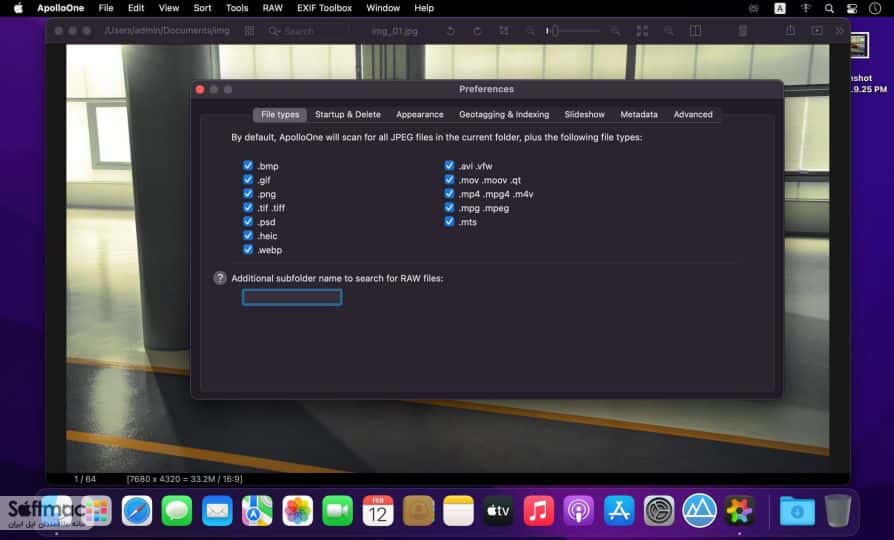Uncheck the .png file type
This screenshot has width=894, height=540.
[x=247, y=193]
